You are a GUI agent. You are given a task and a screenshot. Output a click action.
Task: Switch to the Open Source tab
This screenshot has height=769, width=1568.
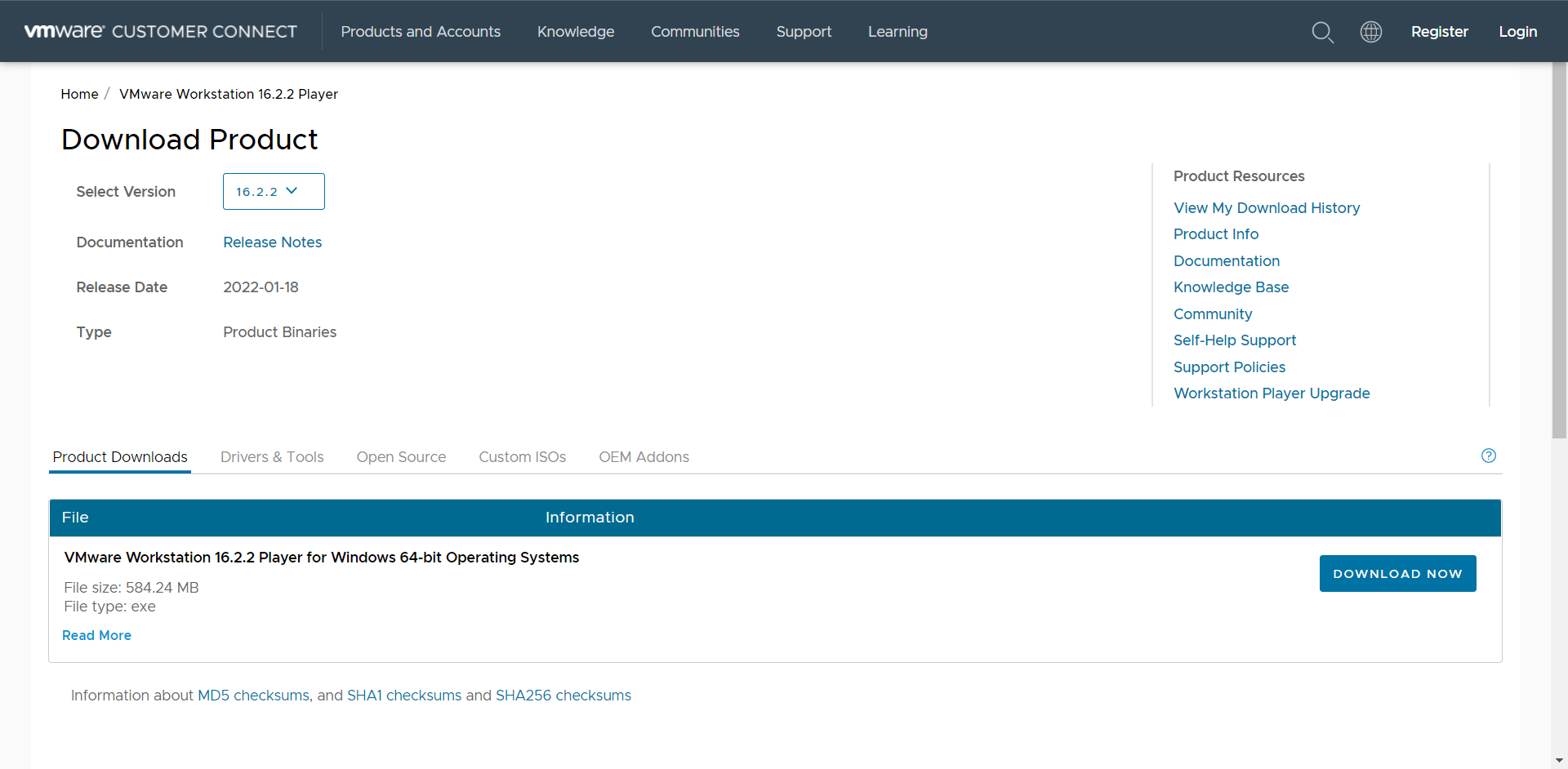pos(401,457)
